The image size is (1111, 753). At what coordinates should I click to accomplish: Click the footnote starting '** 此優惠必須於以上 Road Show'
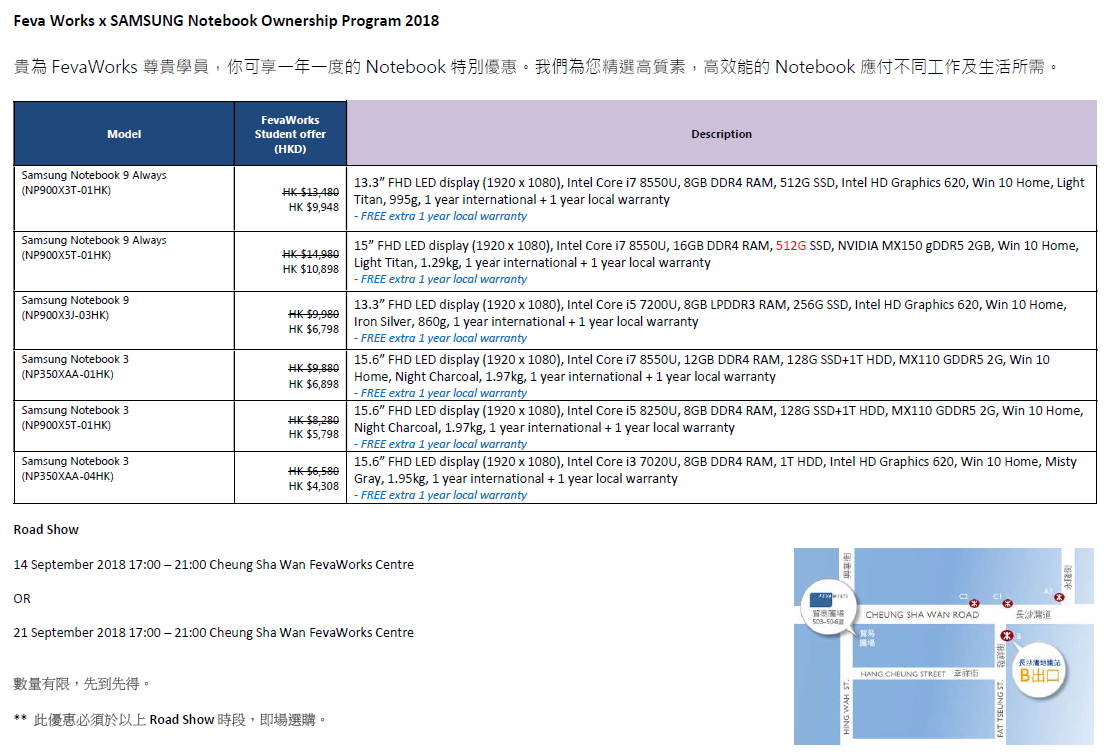pos(170,720)
